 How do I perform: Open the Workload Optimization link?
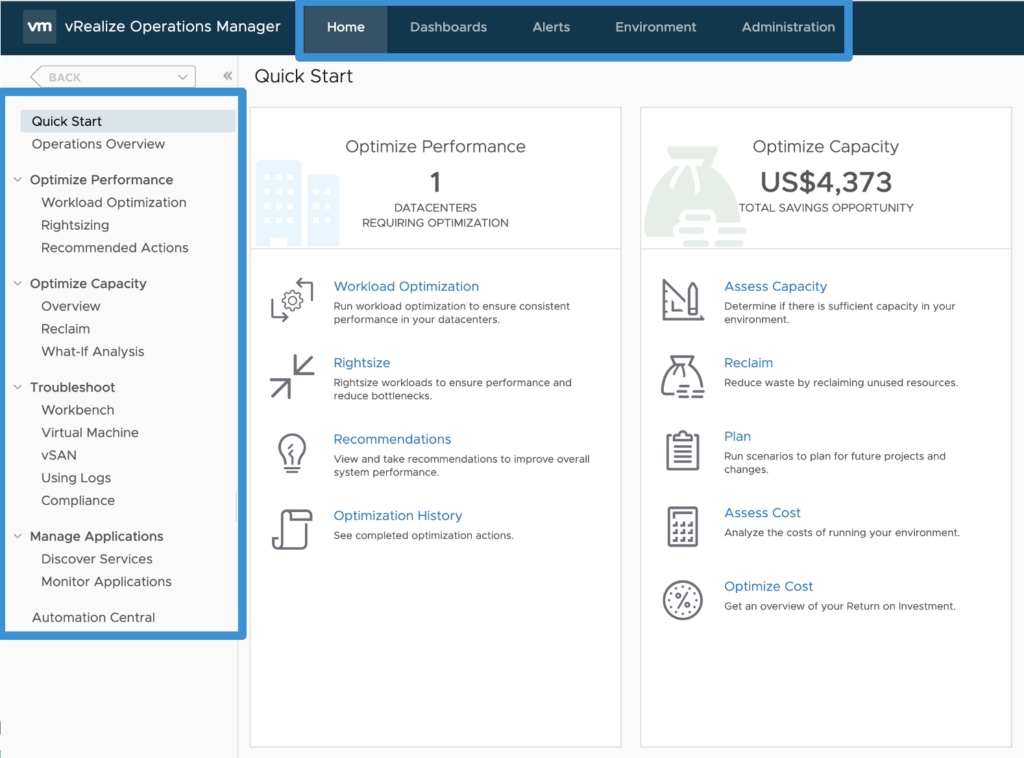coord(406,286)
